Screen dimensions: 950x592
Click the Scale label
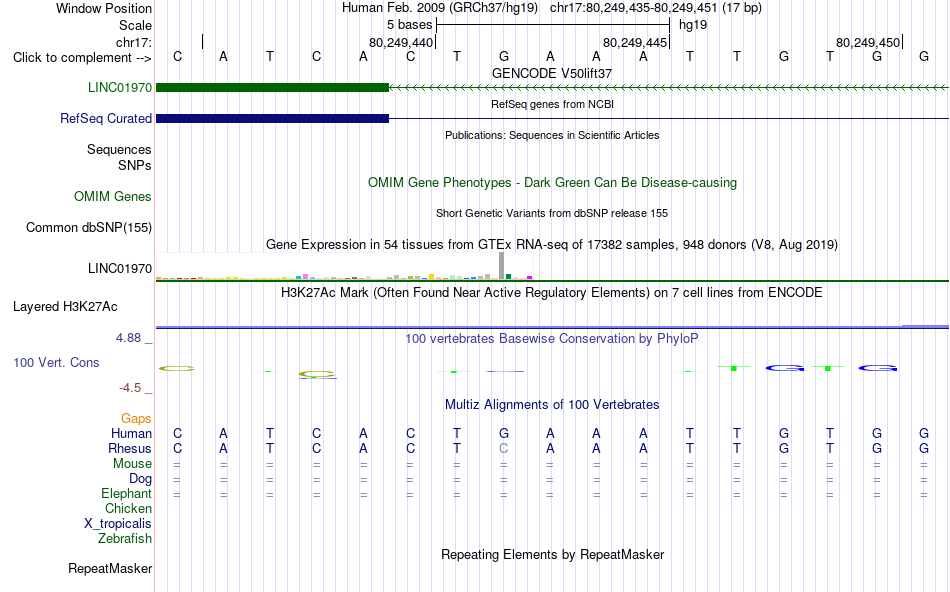pos(136,25)
